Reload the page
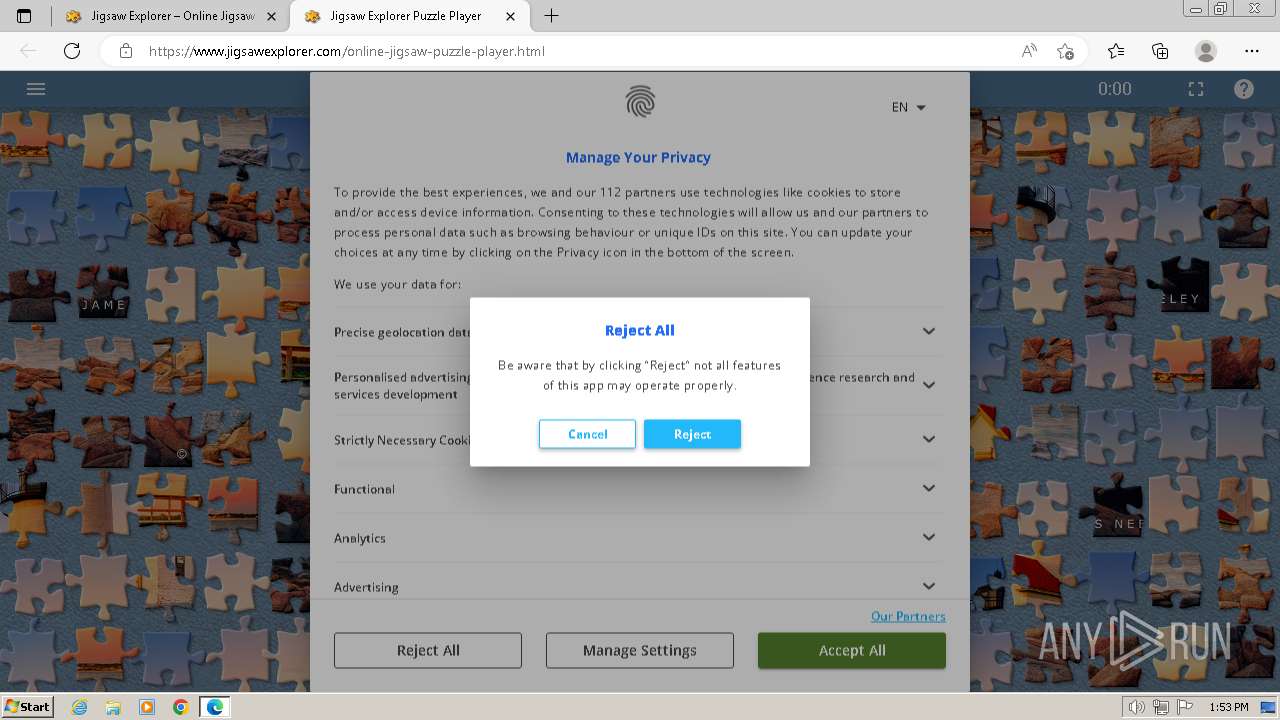Image resolution: width=1280 pixels, height=720 pixels. pos(72,51)
